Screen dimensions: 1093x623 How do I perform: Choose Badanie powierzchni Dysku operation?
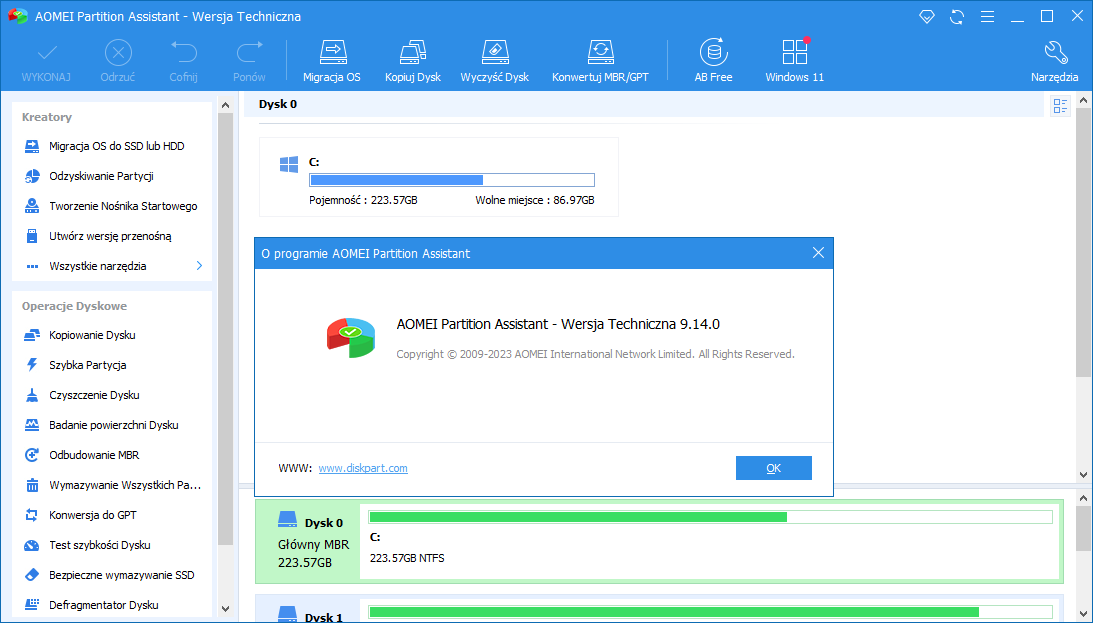click(x=112, y=425)
